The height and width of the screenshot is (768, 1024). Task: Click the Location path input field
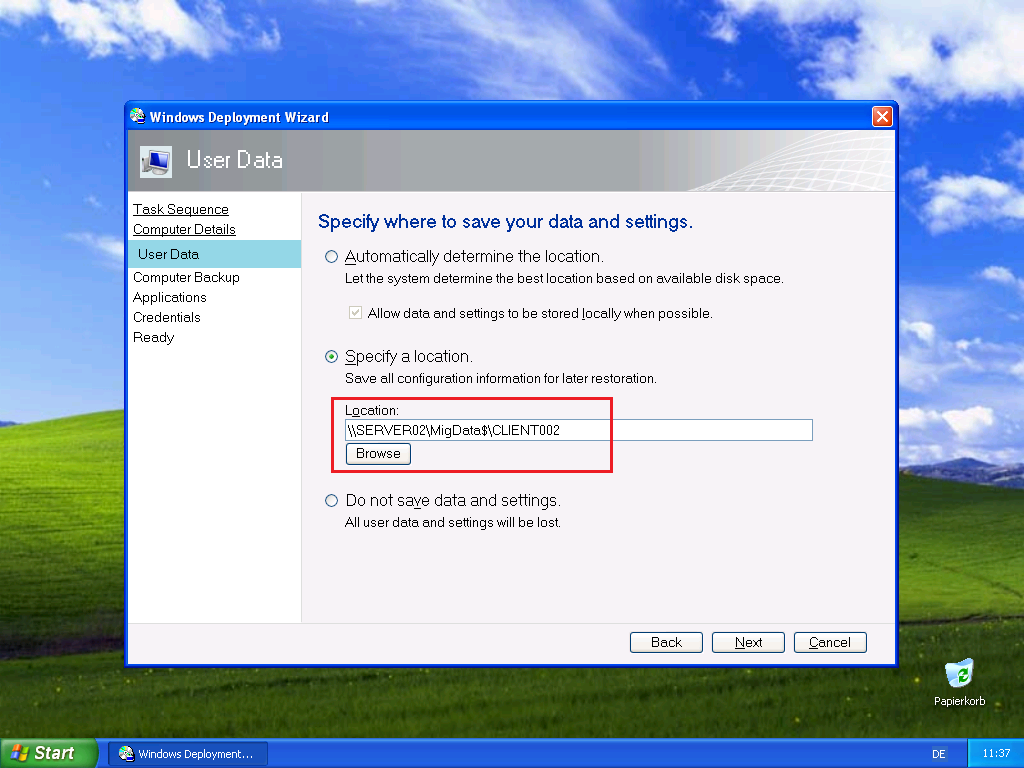(x=579, y=430)
